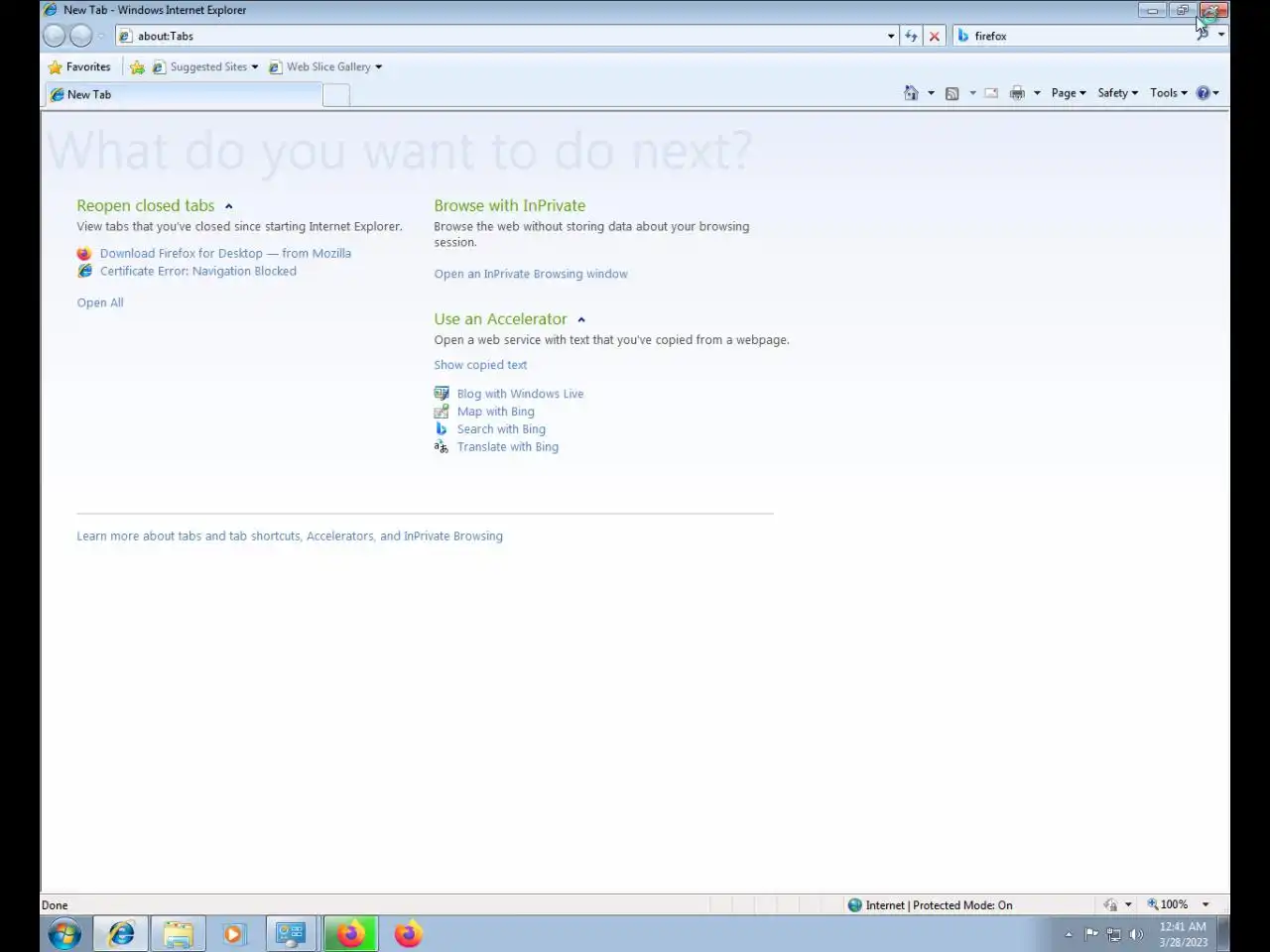Open Suggested Sites on favorites bar
Viewport: 1270px width, 952px height.
pyautogui.click(x=205, y=66)
